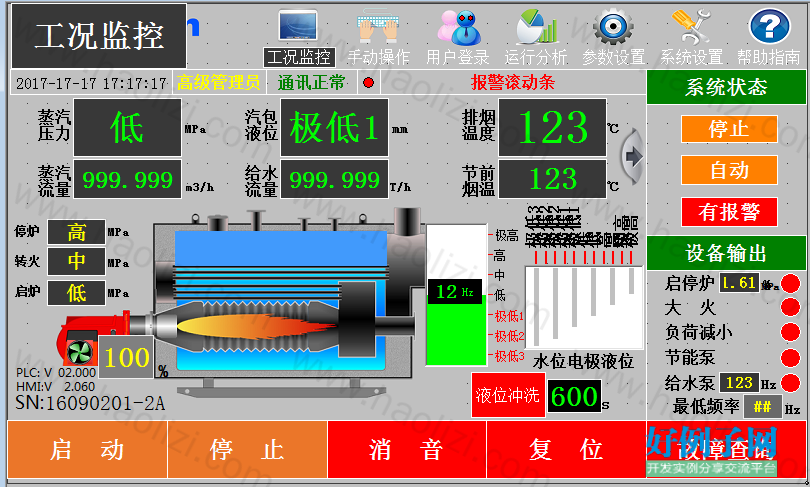Open the 手动操作 keyboard icon
Image resolution: width=810 pixels, height=487 pixels.
click(378, 26)
